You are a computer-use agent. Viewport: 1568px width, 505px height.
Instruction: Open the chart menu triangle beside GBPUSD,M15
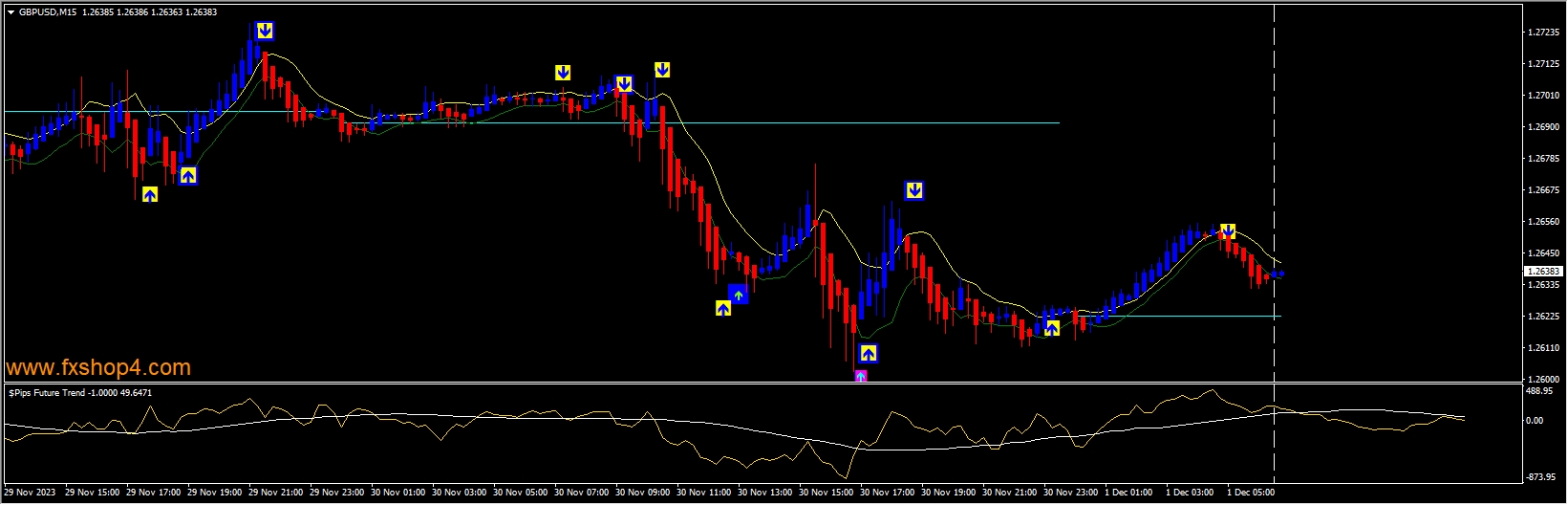pyautogui.click(x=11, y=12)
